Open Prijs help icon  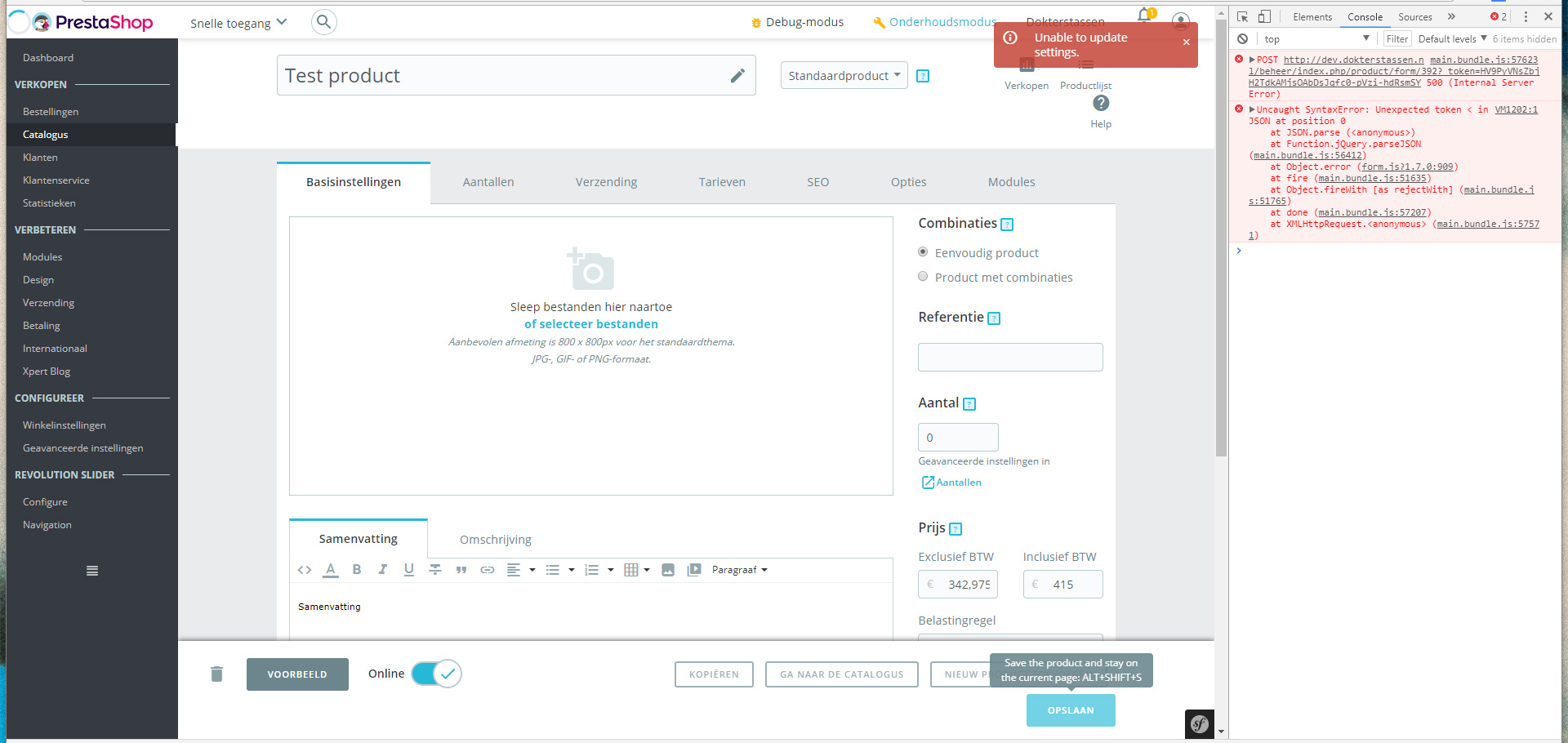click(955, 529)
